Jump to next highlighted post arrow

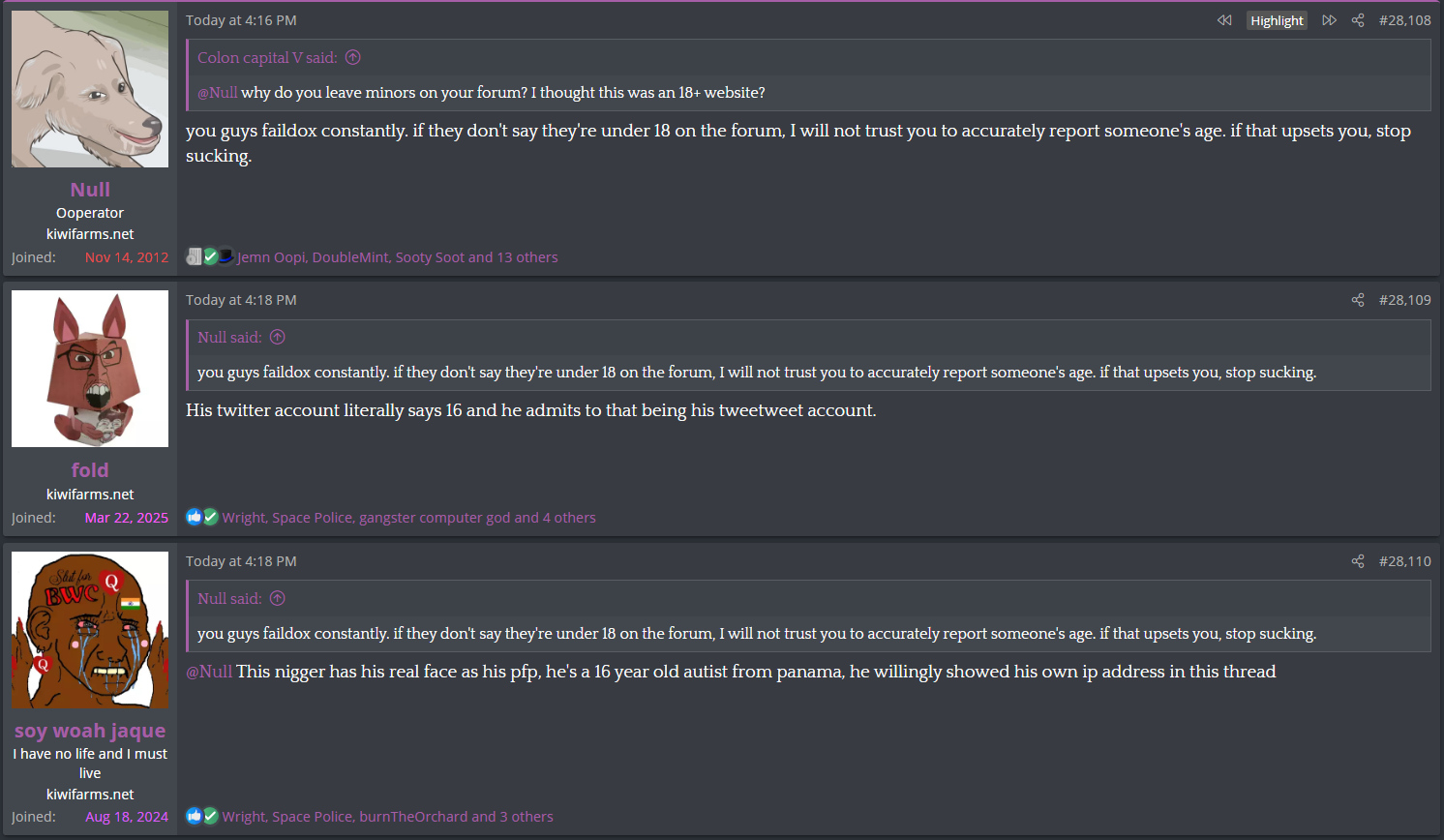[x=1329, y=20]
